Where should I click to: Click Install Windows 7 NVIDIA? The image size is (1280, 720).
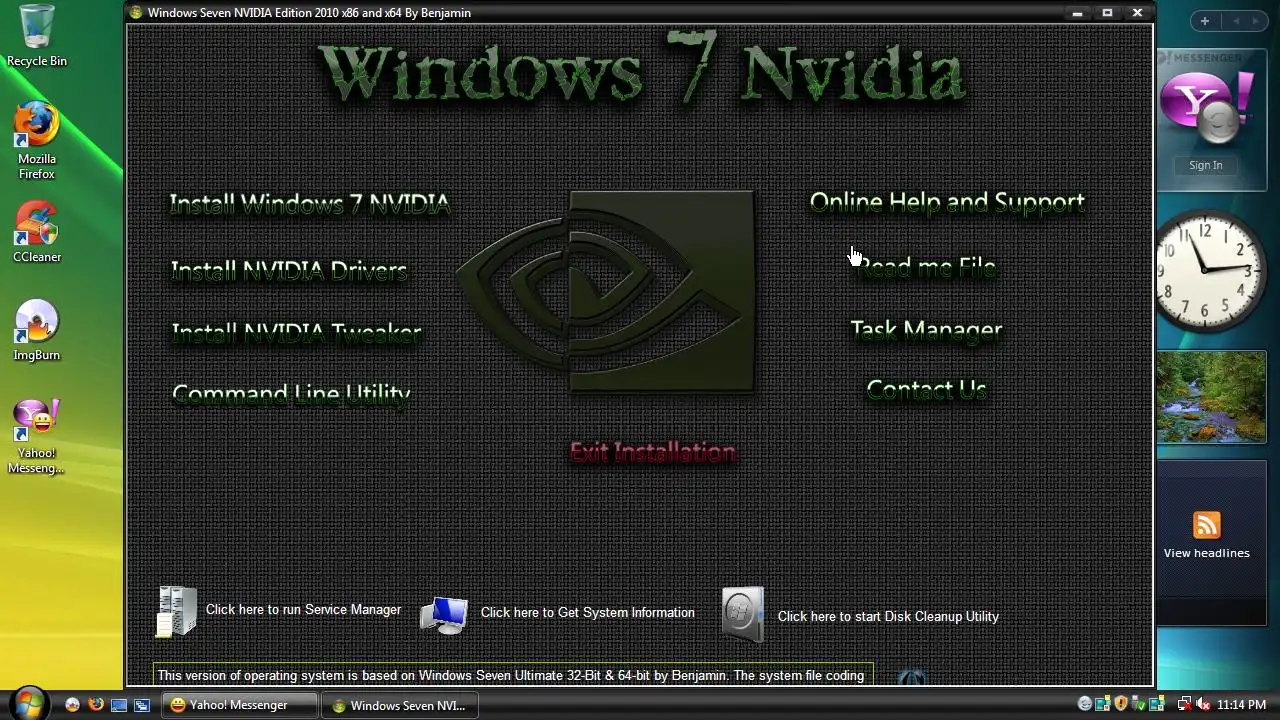[x=310, y=204]
